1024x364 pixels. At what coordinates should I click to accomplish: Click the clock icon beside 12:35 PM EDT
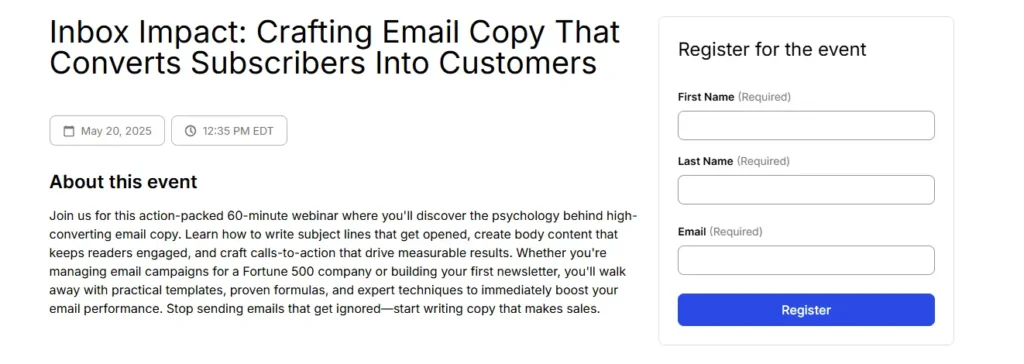(190, 131)
